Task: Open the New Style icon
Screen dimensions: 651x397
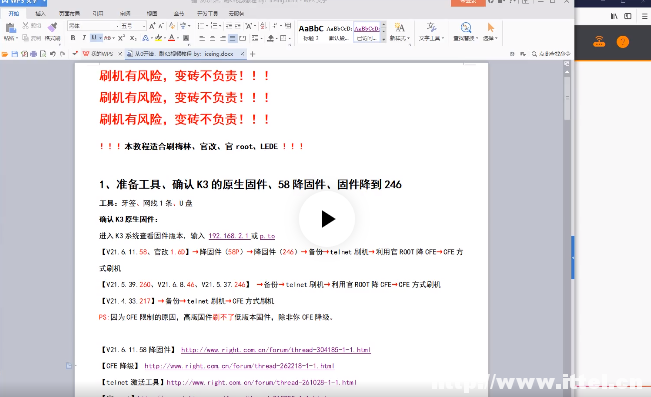Action: coord(399,27)
